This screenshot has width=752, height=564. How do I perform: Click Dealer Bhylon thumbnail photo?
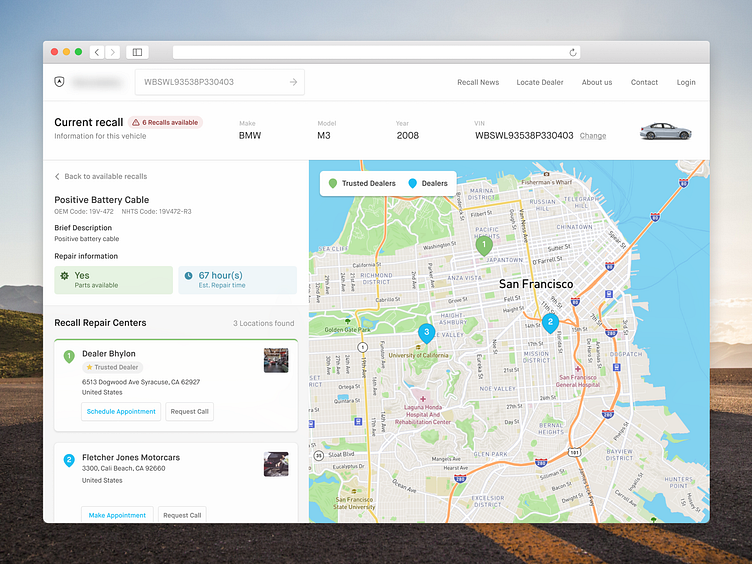pyautogui.click(x=276, y=360)
